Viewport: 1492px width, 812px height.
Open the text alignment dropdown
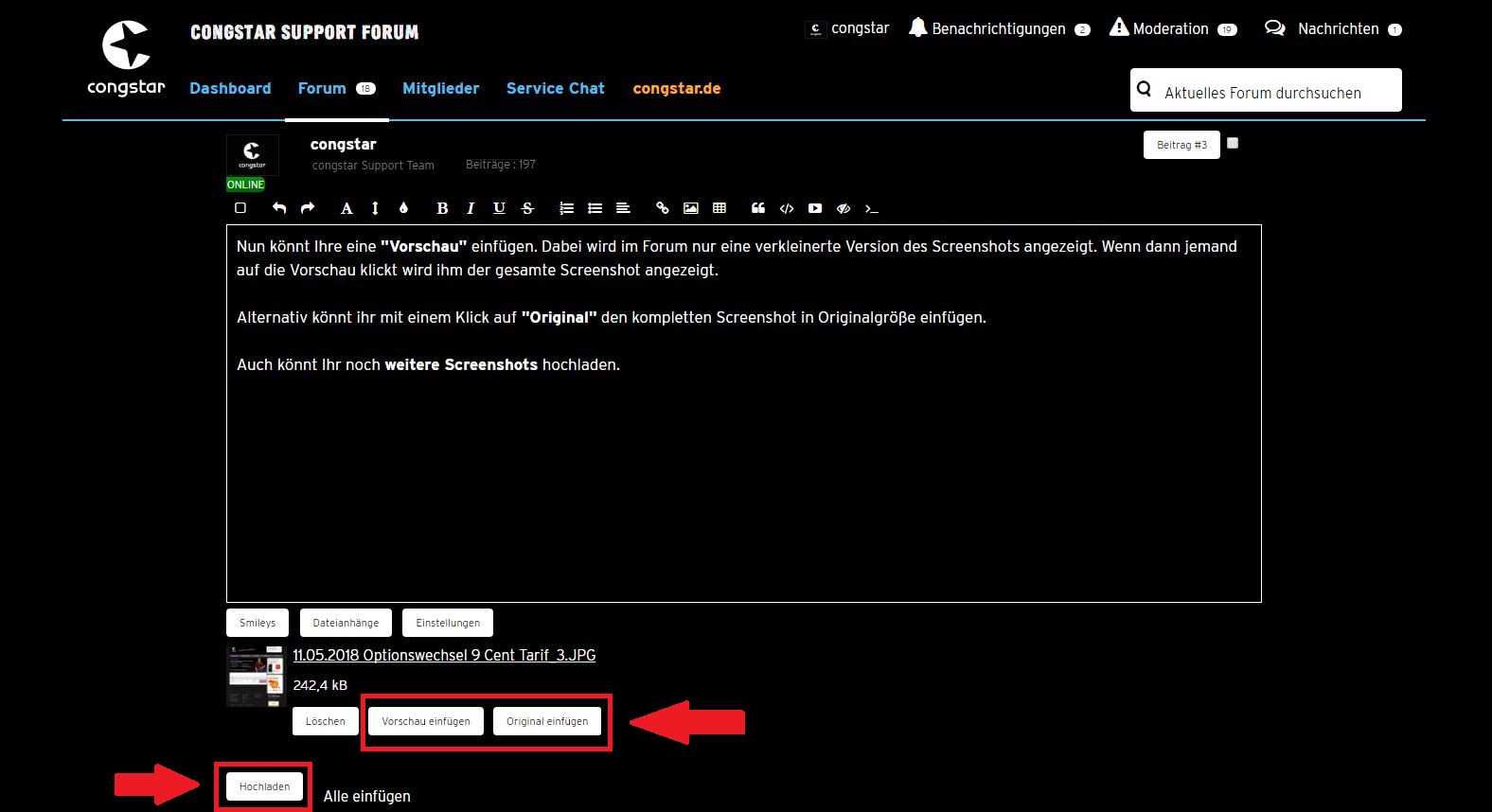[x=623, y=208]
